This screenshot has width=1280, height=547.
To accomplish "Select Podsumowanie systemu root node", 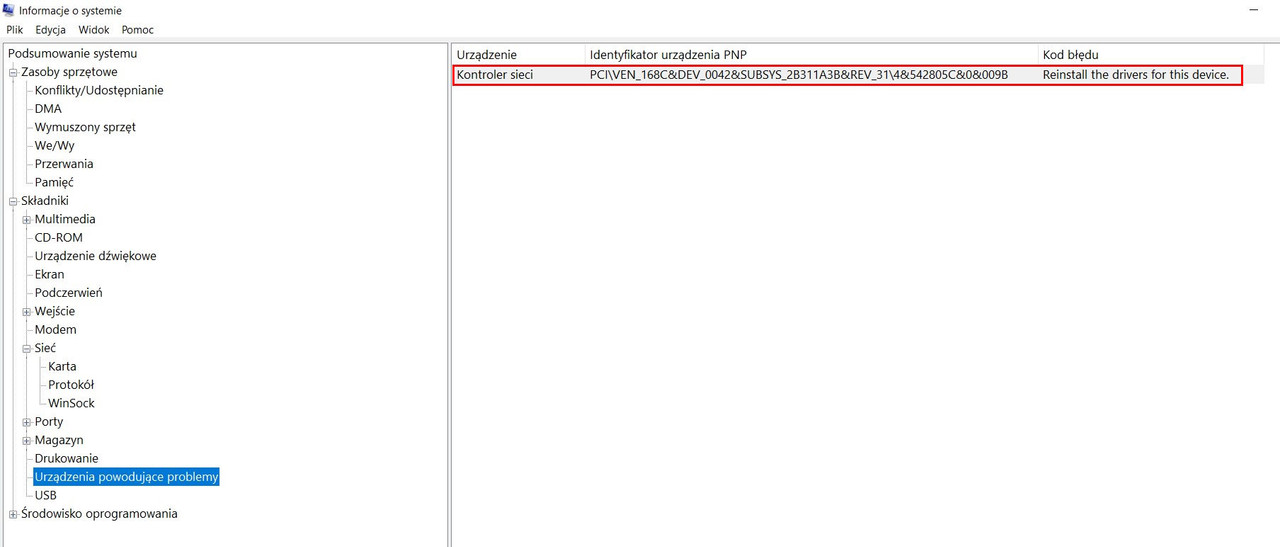I will coord(72,54).
